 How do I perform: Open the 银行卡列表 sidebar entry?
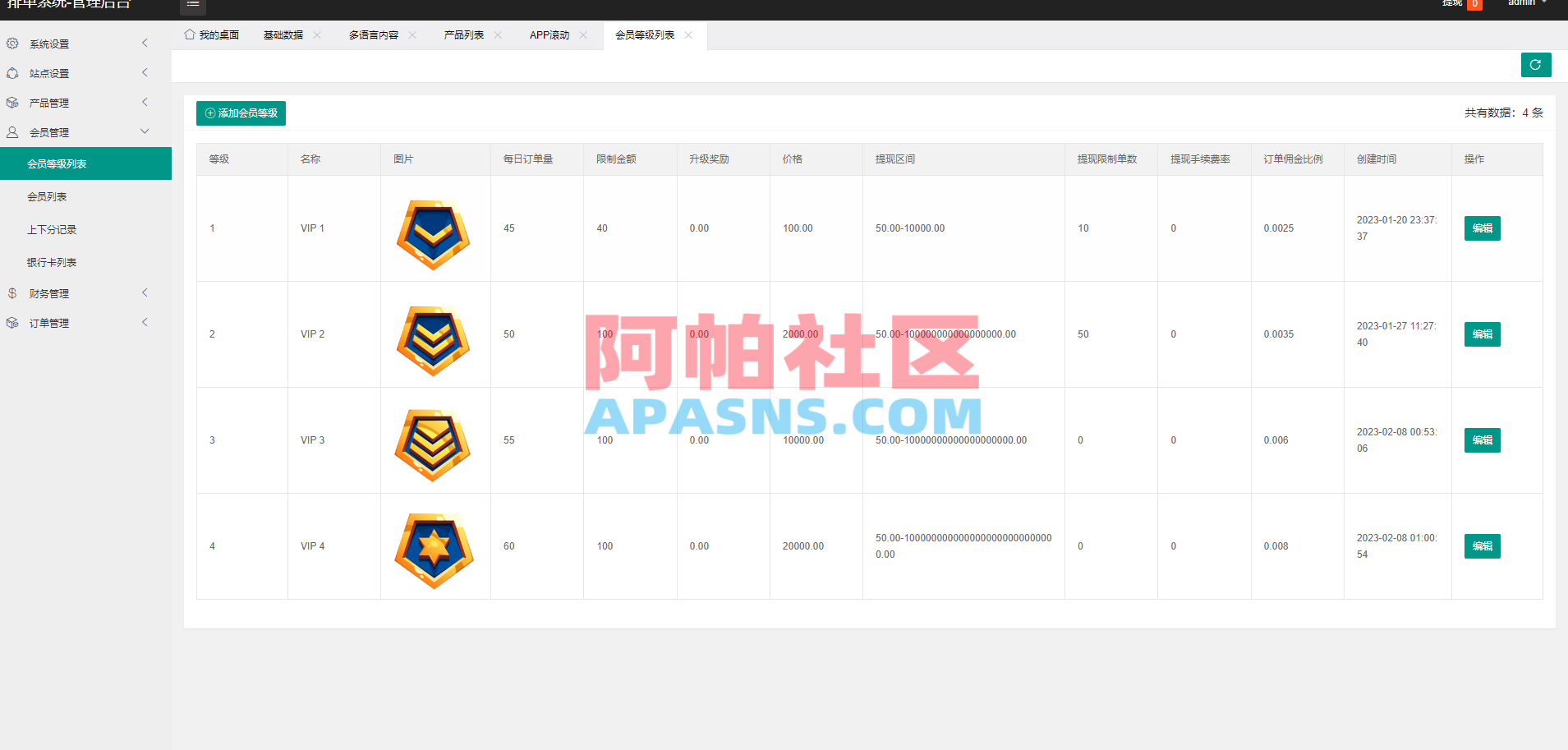[x=51, y=261]
